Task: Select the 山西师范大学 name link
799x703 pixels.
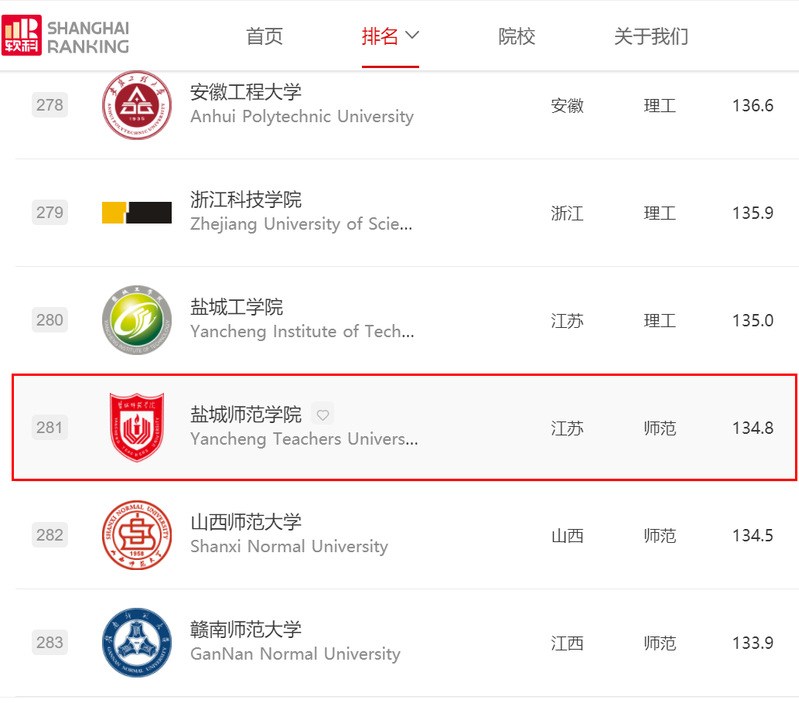Action: 246,522
